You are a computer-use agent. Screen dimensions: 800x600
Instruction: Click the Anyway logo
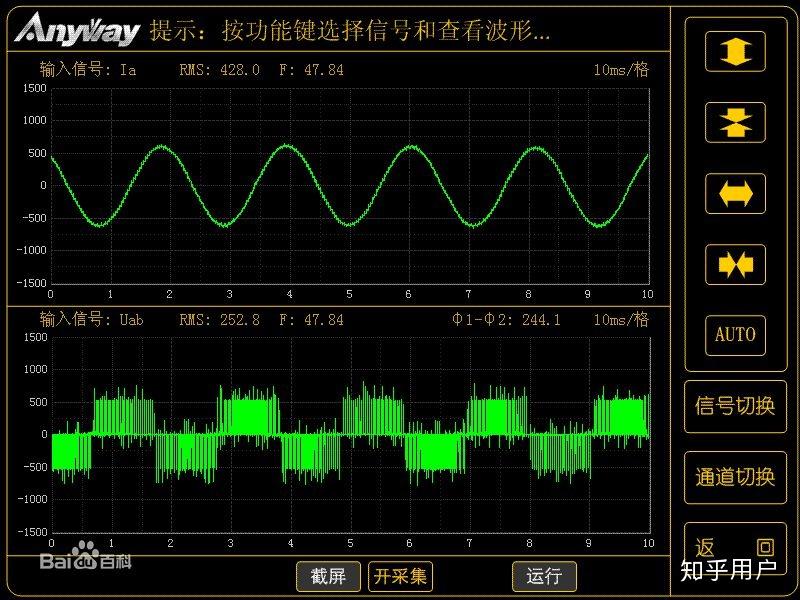coord(77,29)
